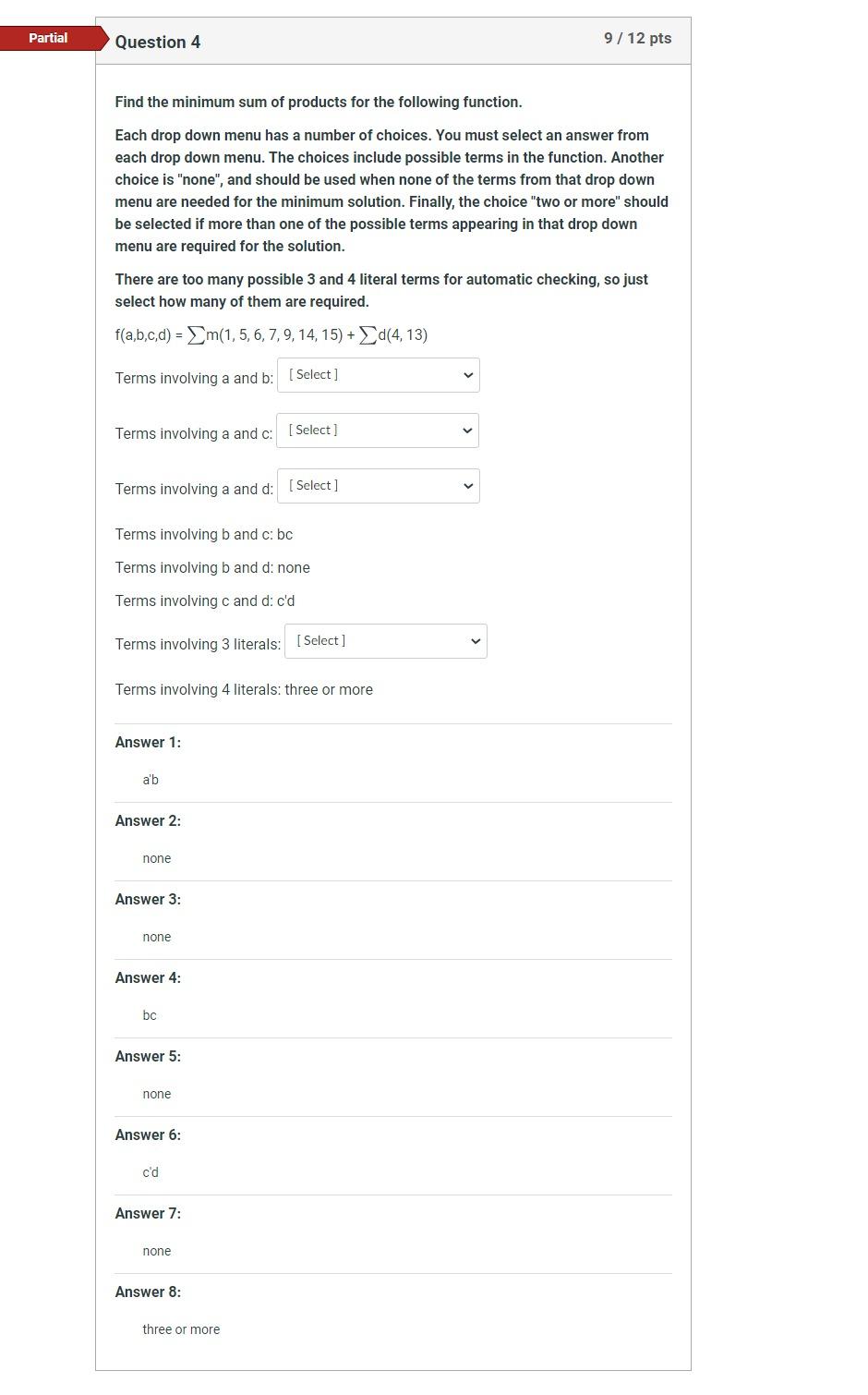This screenshot has height=1395, width=868.
Task: Click the 'Terms involving b and c: bc' line
Action: click(203, 534)
